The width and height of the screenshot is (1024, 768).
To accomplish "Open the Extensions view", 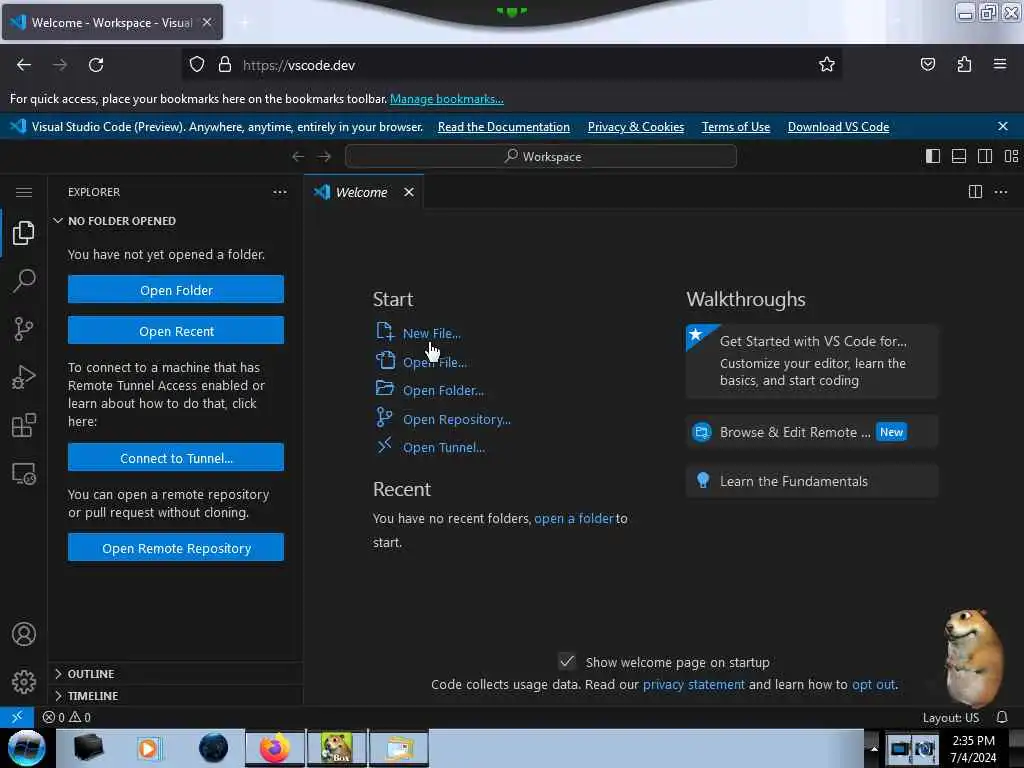I will click(24, 425).
